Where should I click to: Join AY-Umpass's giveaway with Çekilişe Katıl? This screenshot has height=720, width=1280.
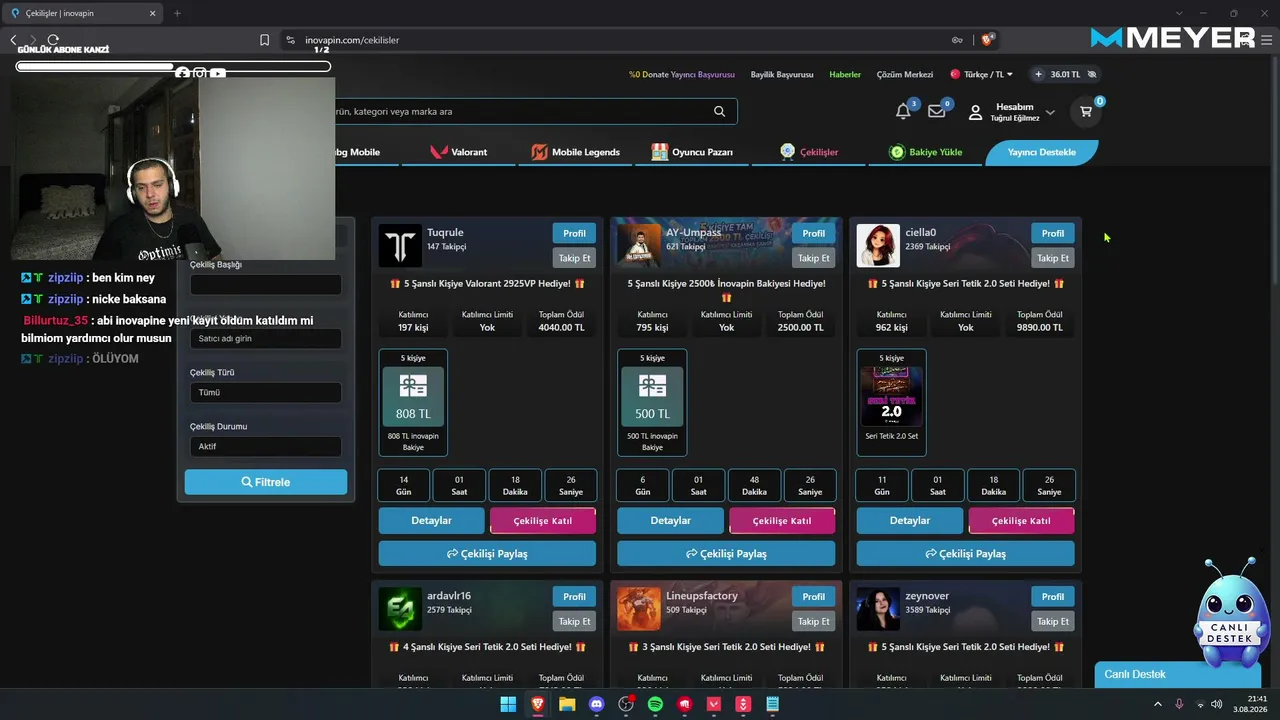(x=782, y=521)
